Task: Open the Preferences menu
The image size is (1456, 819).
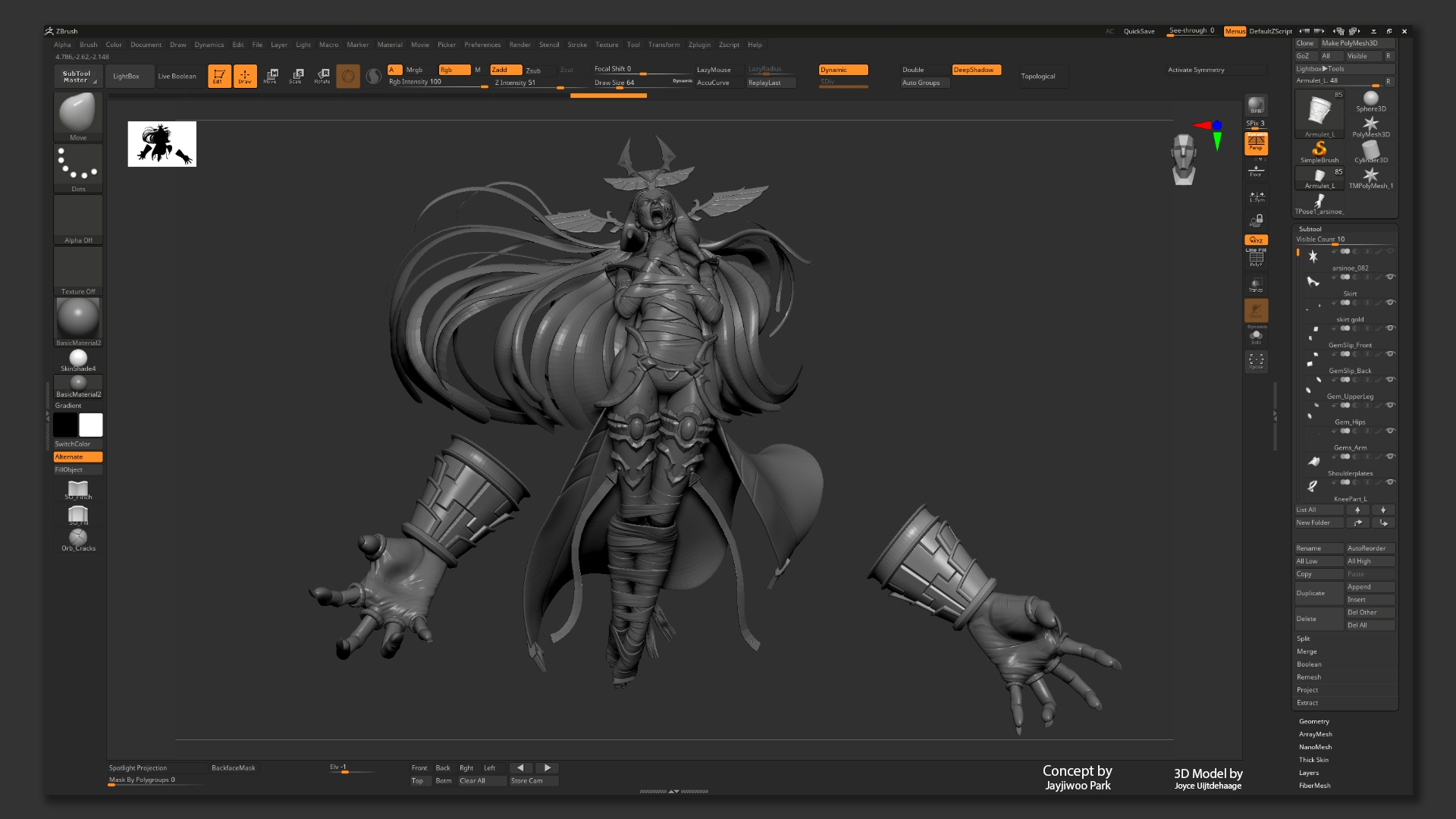Action: coord(482,45)
